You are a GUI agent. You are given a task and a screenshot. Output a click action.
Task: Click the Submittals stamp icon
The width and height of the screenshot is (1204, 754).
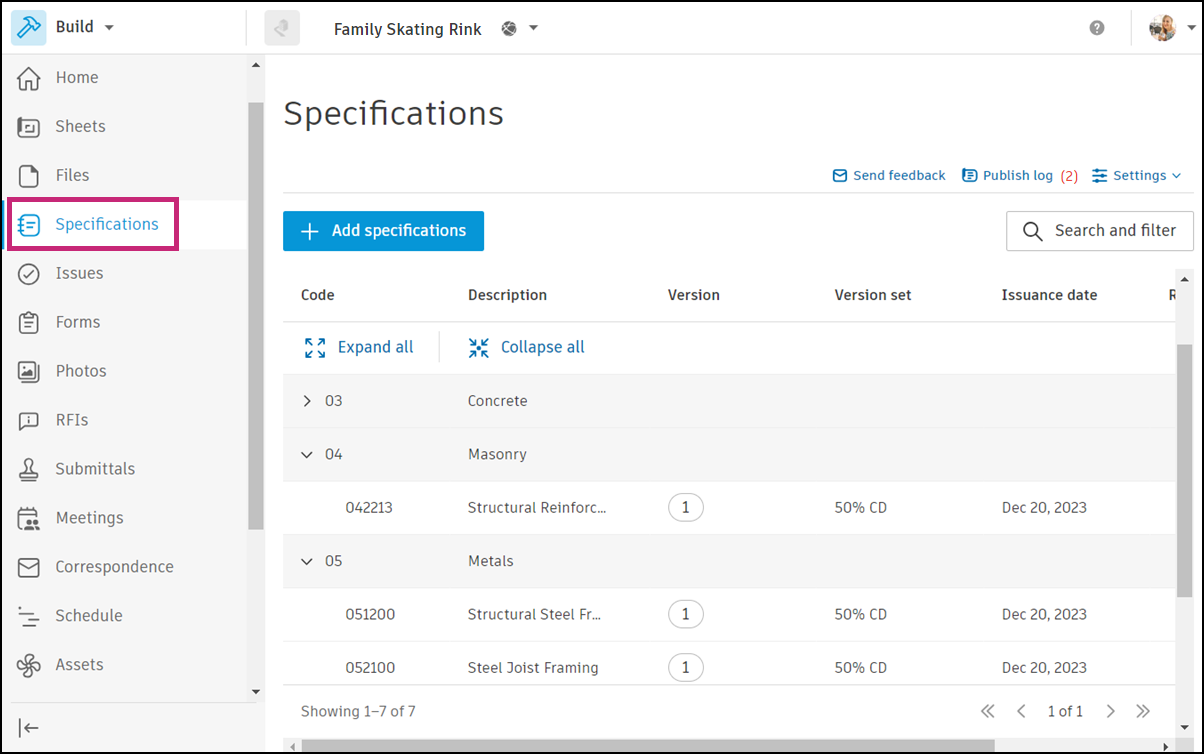[x=29, y=469]
